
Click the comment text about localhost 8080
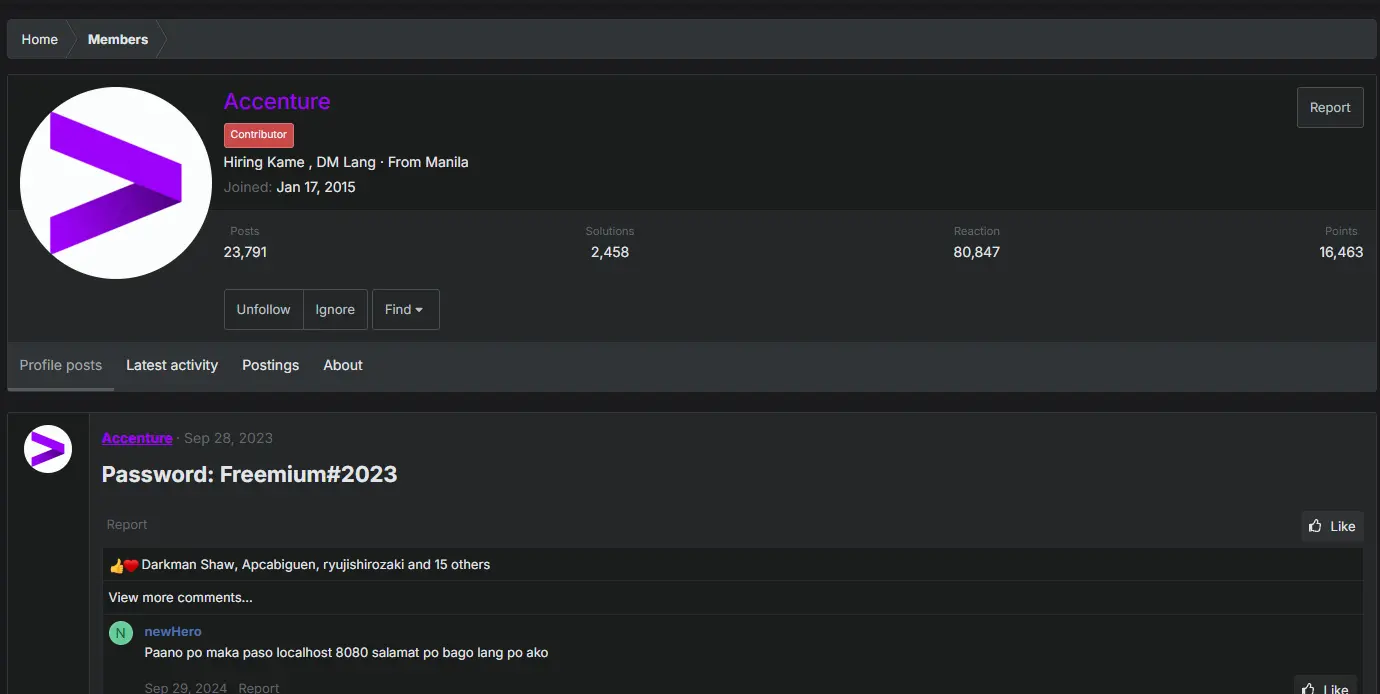346,653
